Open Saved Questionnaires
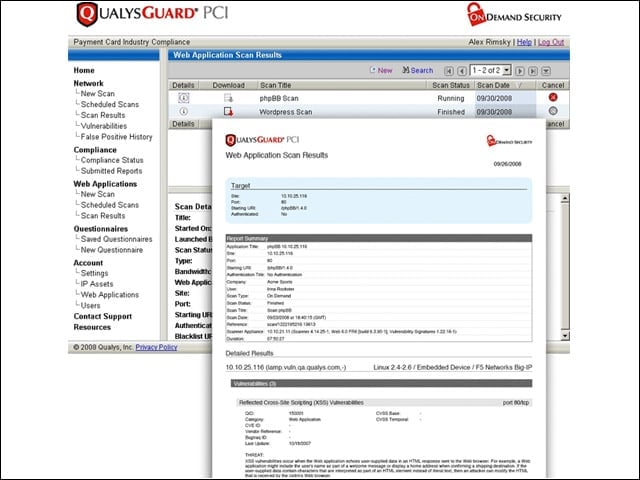Image resolution: width=640 pixels, height=480 pixels. (116, 239)
